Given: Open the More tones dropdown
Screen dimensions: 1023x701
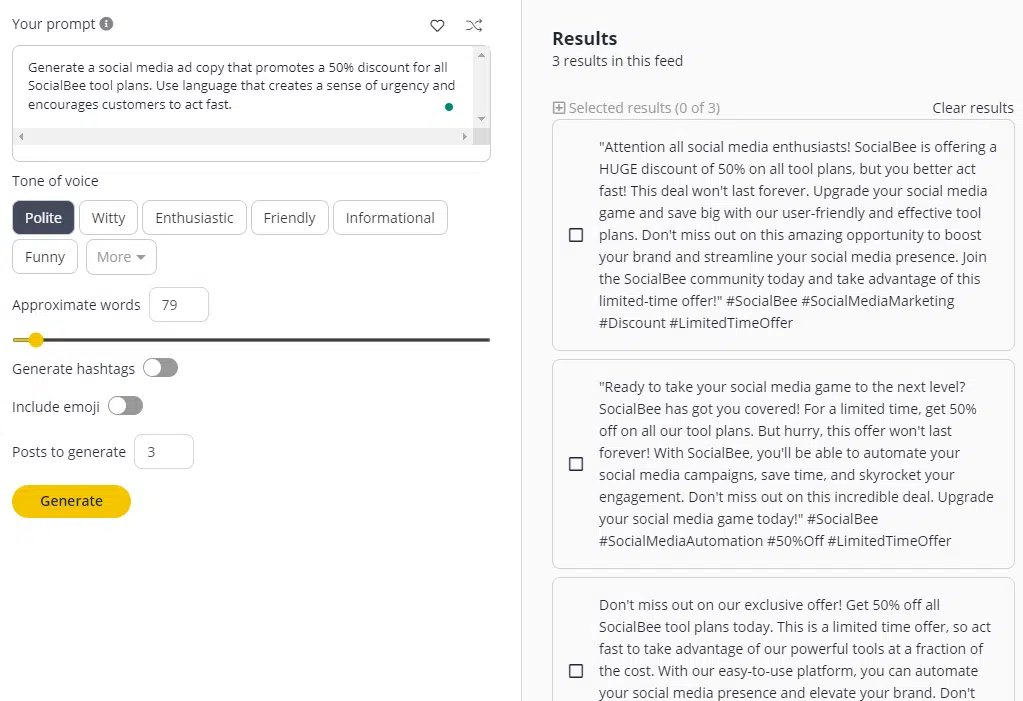Looking at the screenshot, I should point(121,257).
